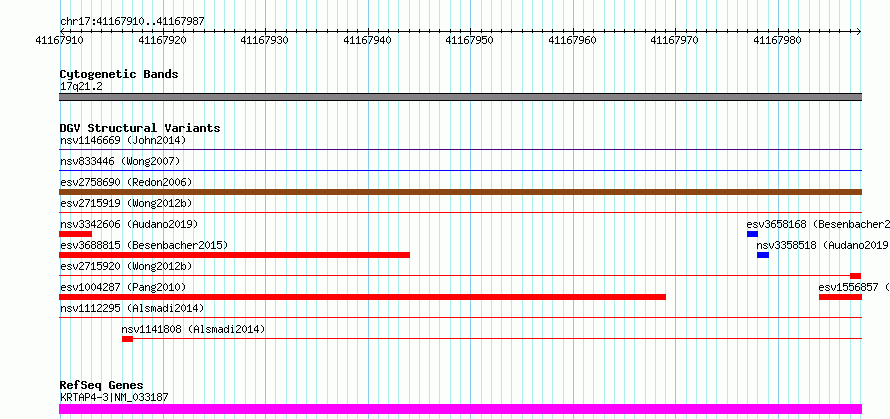Select the short red nsv3342606 bar
The image size is (890, 419).
(75, 234)
